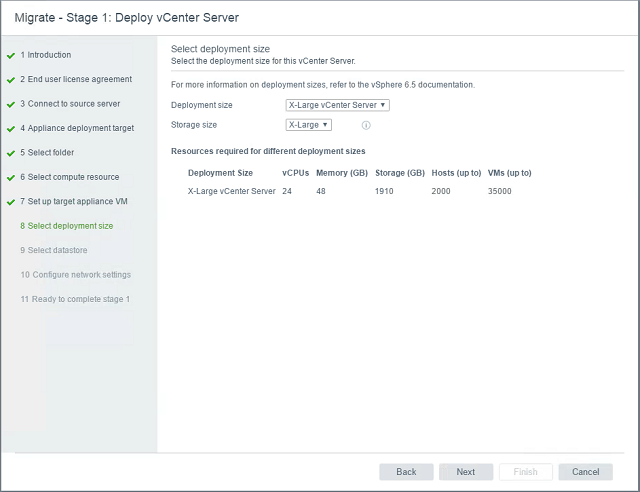
Task: Click the Next button
Action: [x=466, y=472]
